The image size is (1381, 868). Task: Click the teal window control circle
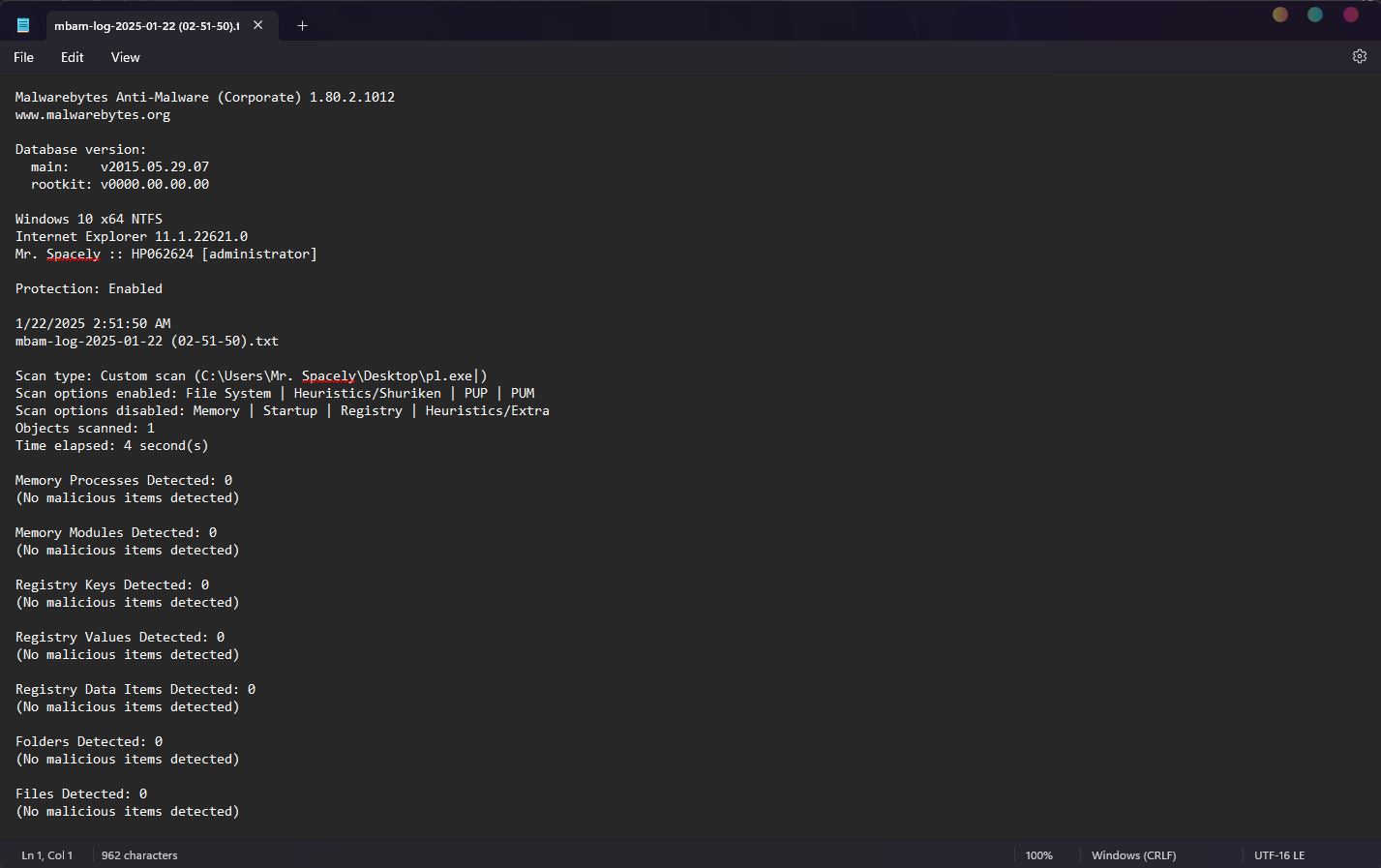pos(1315,15)
